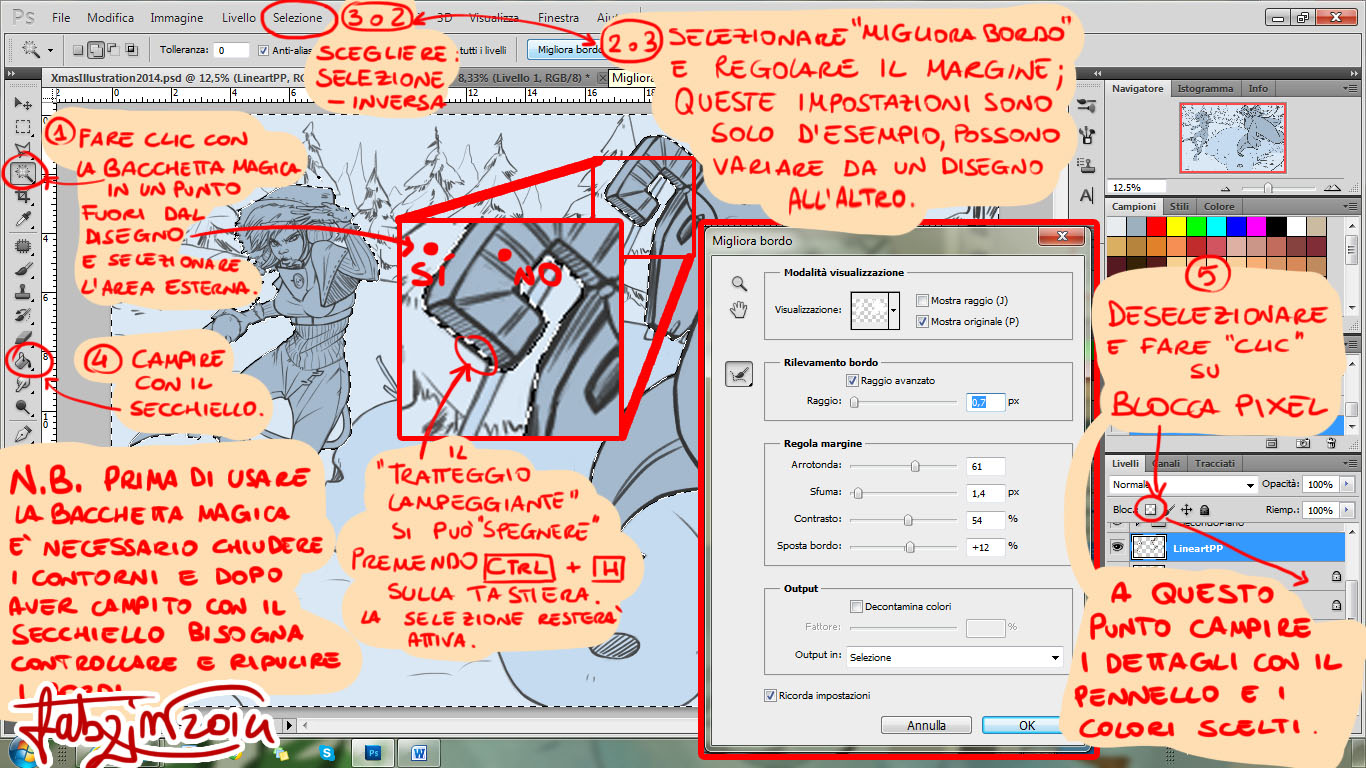Choose the Subtract from selection mode icon
The height and width of the screenshot is (768, 1366).
(x=113, y=49)
